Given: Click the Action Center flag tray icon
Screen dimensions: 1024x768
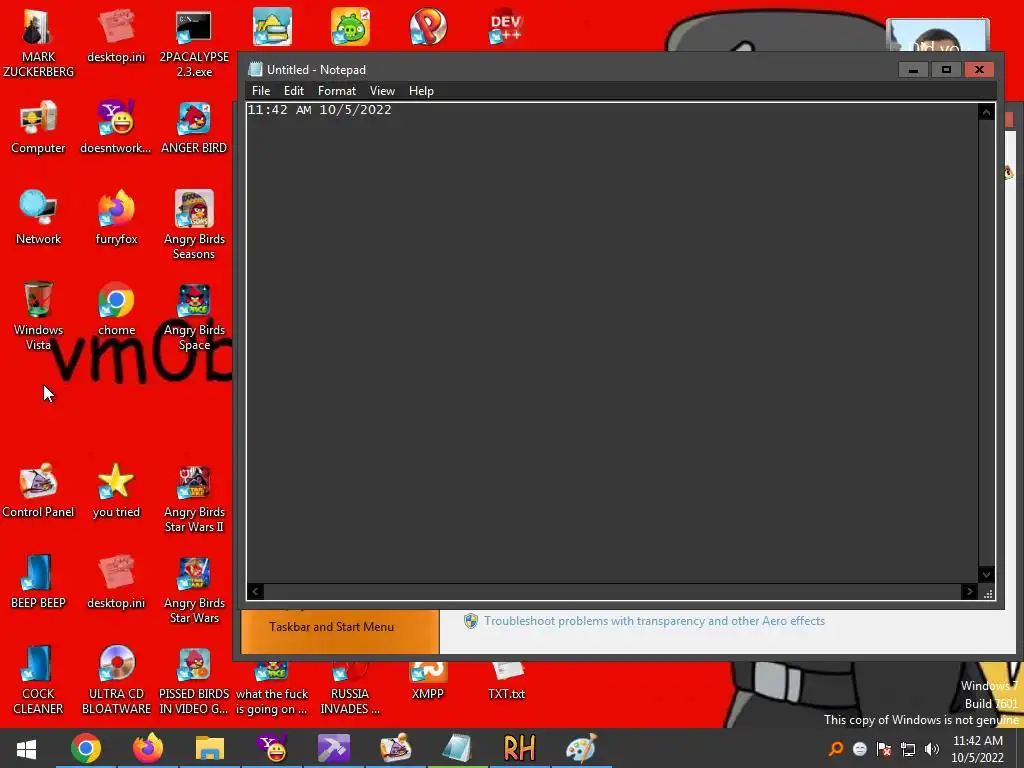Looking at the screenshot, I should 884,749.
